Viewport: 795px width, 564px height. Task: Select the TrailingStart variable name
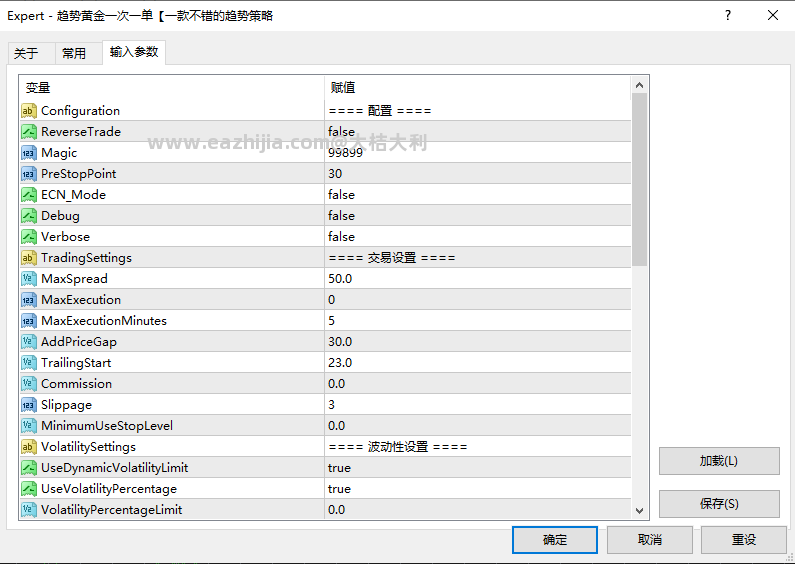click(76, 363)
